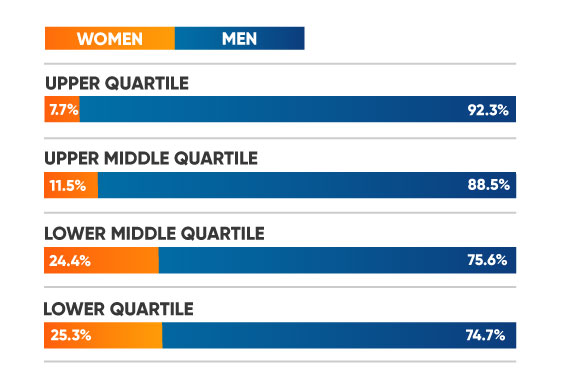Click the blue Lower Quartile bar middle

click(339, 335)
